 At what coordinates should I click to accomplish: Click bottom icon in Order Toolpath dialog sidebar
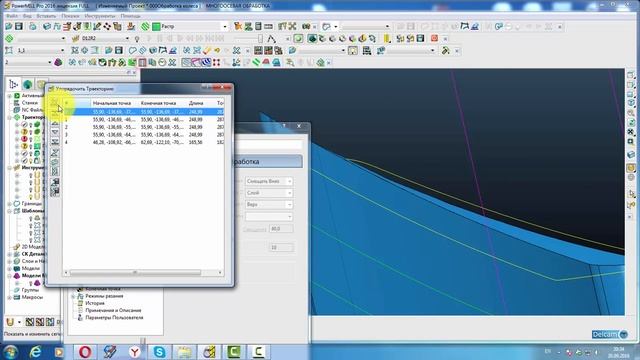55,192
